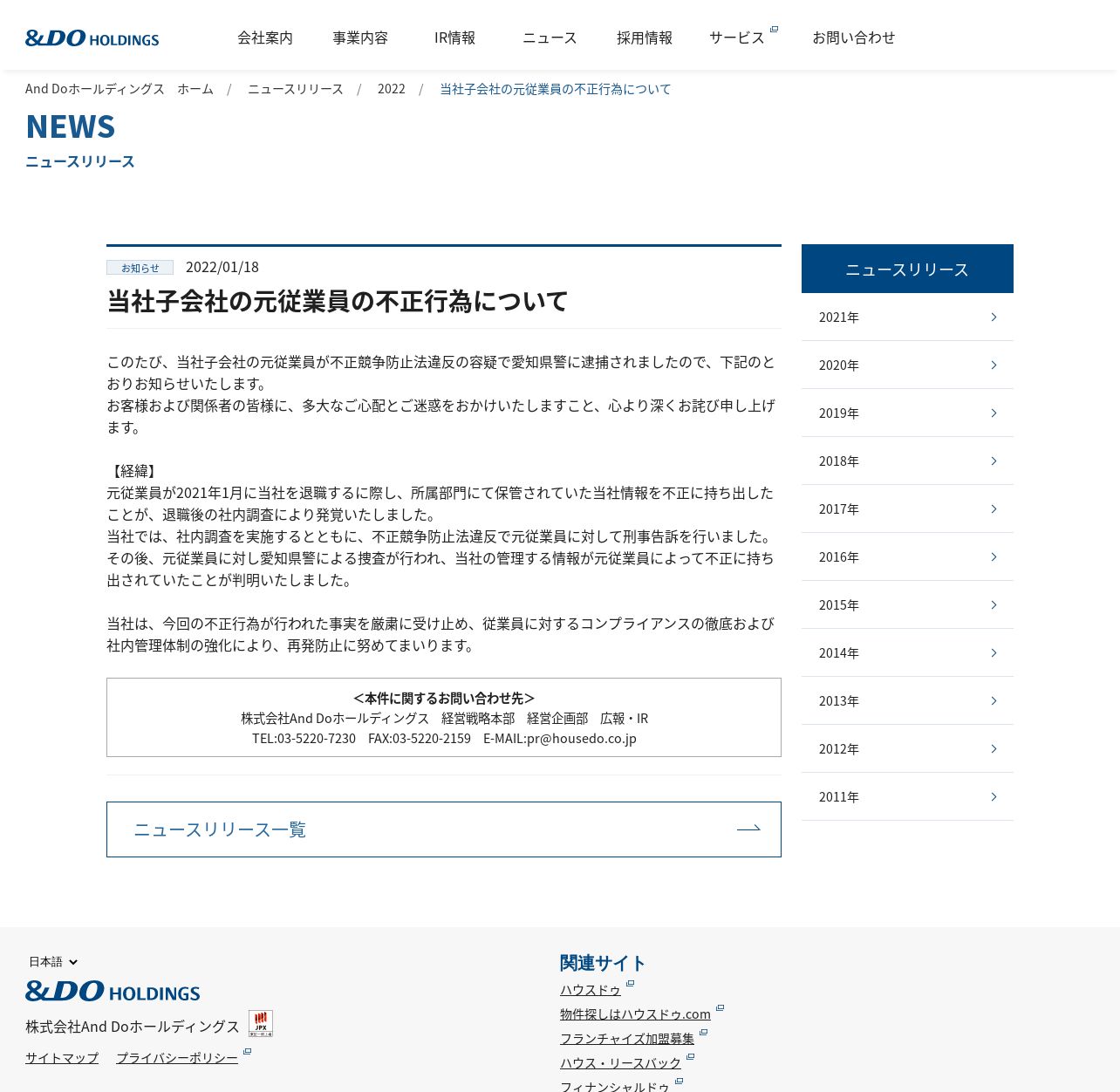Click the &DO HOLDINGS header logo
This screenshot has width=1120, height=1092.
pyautogui.click(x=92, y=38)
